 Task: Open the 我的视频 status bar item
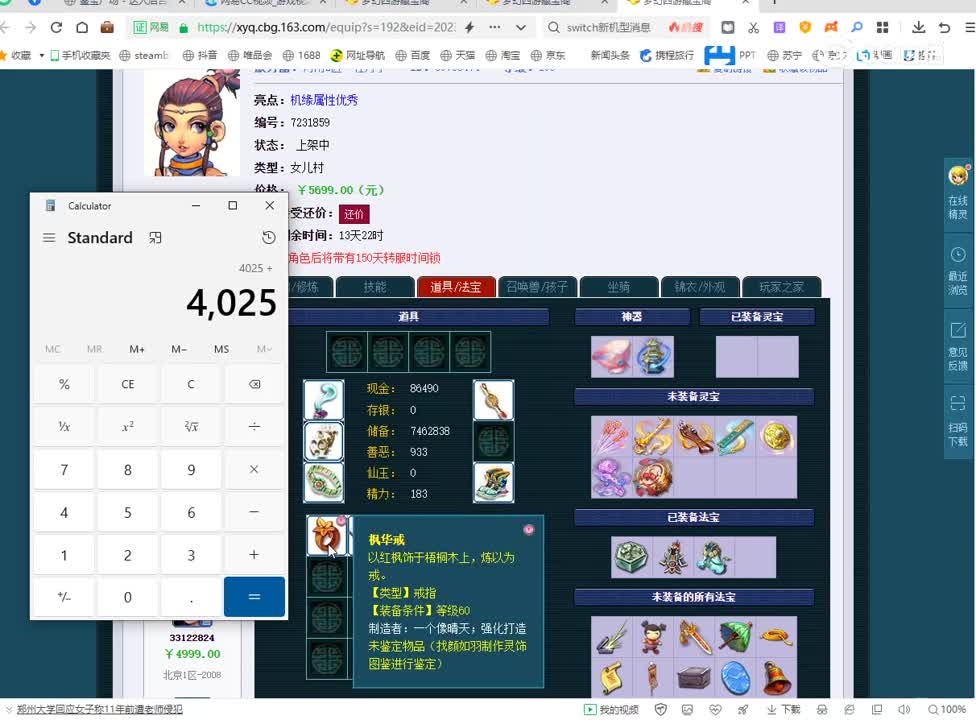pyautogui.click(x=611, y=709)
